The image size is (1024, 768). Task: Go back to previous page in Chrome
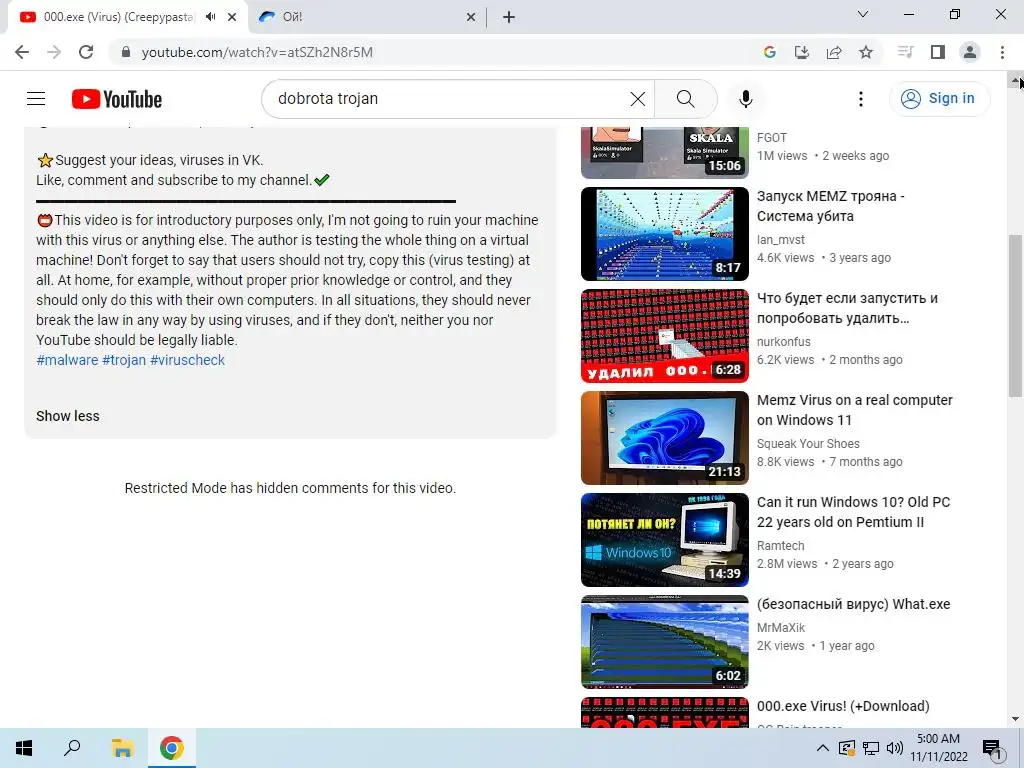pyautogui.click(x=22, y=52)
